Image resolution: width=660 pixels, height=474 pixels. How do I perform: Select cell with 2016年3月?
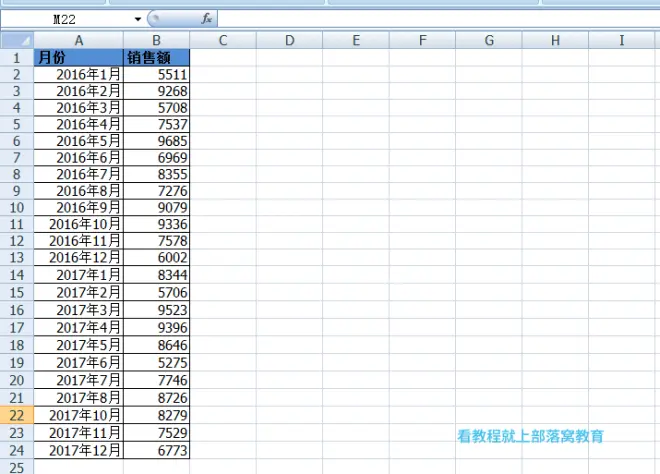(x=79, y=108)
